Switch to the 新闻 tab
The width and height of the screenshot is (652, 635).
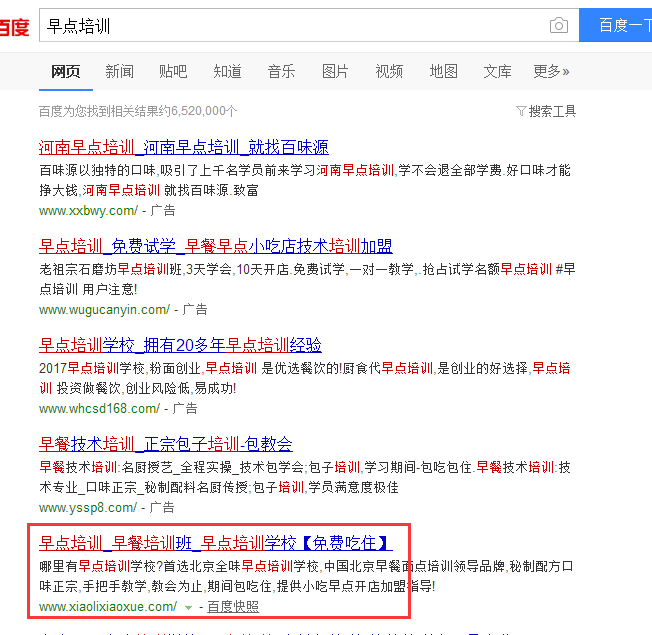point(120,72)
